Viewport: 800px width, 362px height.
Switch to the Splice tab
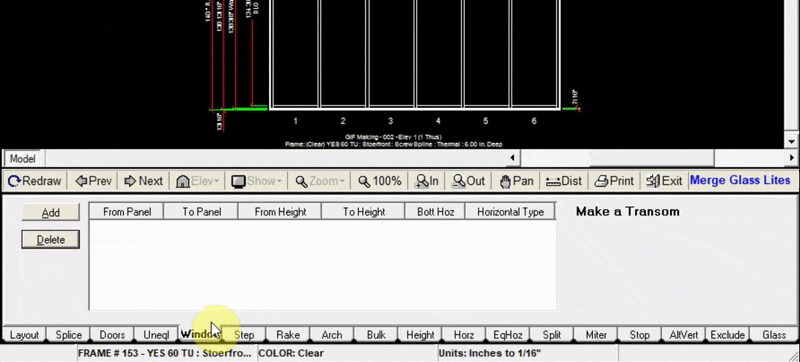click(x=68, y=335)
